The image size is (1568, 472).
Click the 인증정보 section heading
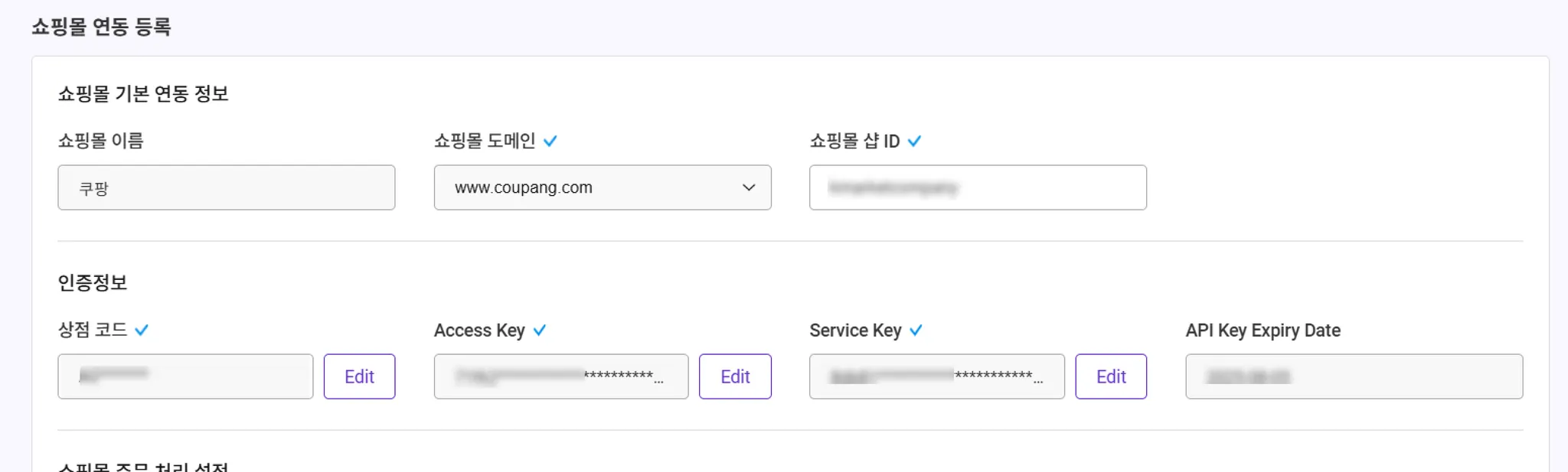(93, 282)
